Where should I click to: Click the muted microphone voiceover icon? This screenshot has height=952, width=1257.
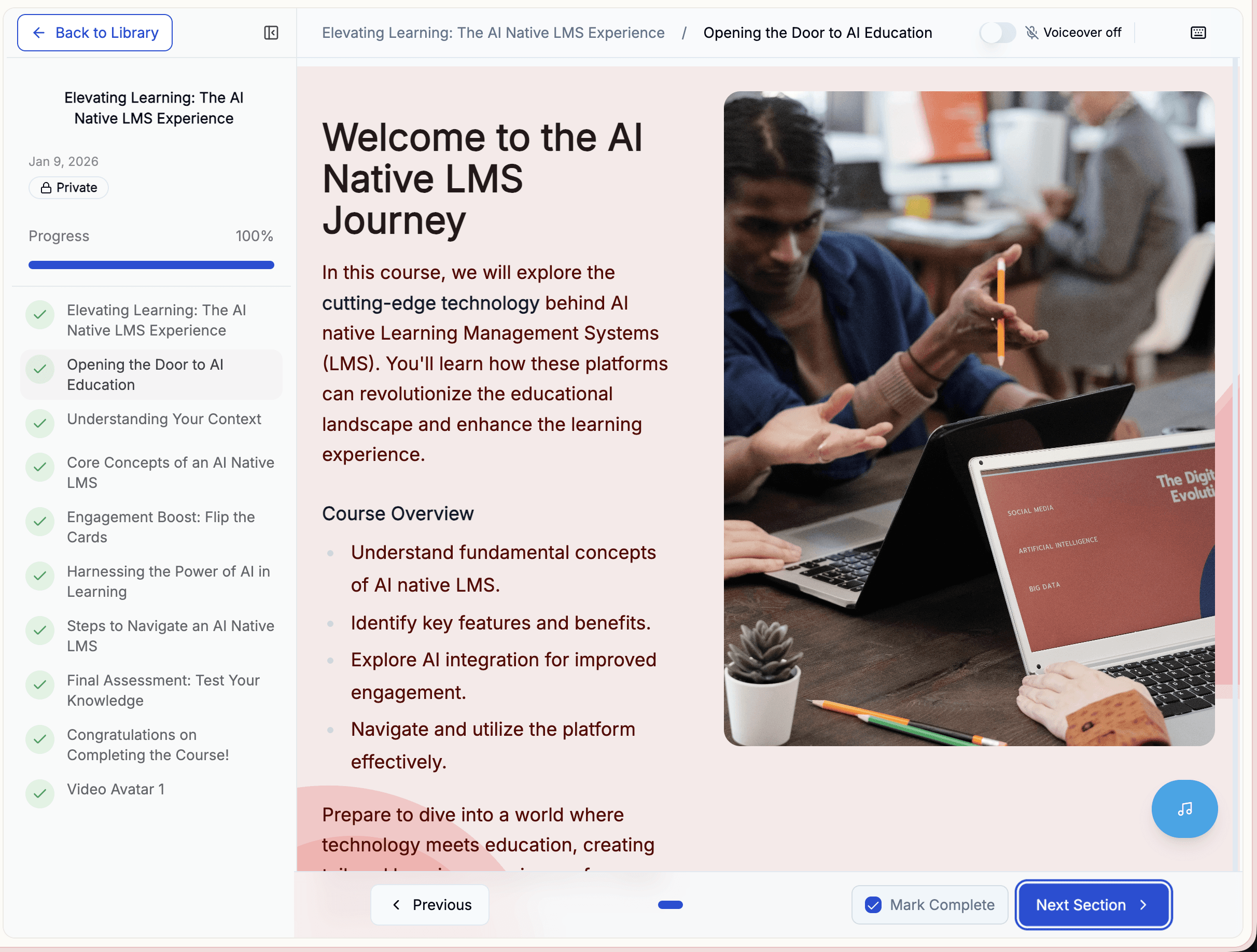point(1031,33)
